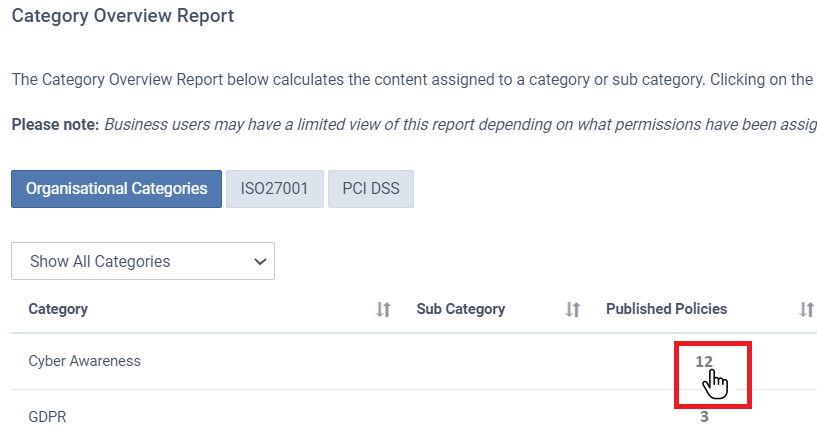
Task: Click the empty Sub Category cell for Cyber Awareness
Action: point(500,362)
